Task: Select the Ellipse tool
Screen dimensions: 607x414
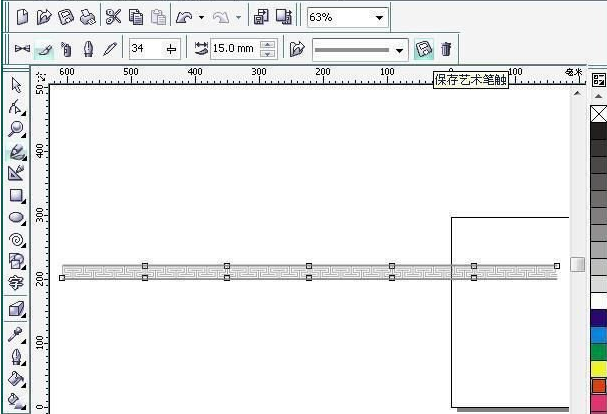Action: (16, 218)
